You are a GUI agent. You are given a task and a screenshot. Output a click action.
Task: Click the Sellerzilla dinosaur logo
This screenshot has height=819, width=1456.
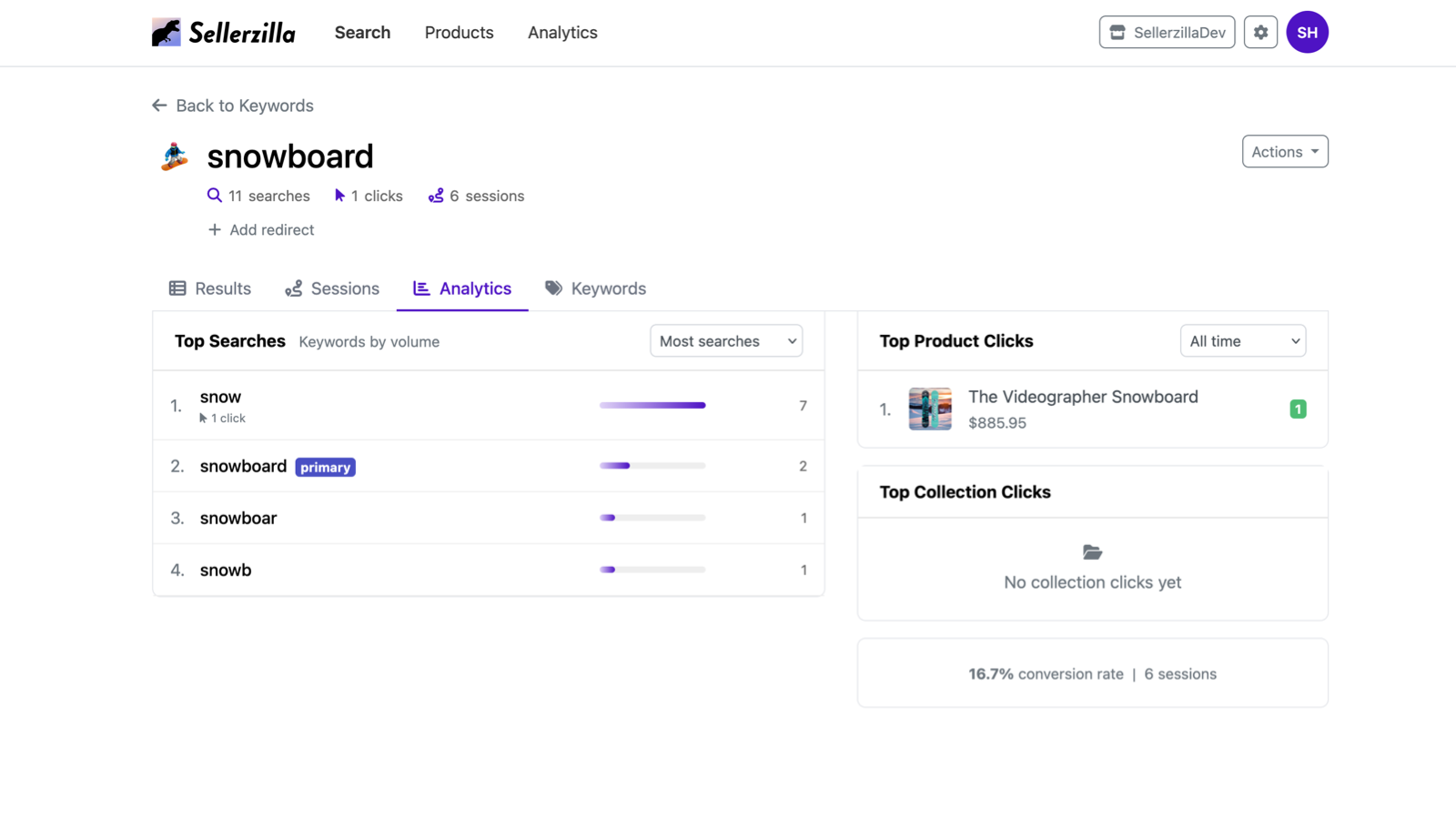point(166,31)
